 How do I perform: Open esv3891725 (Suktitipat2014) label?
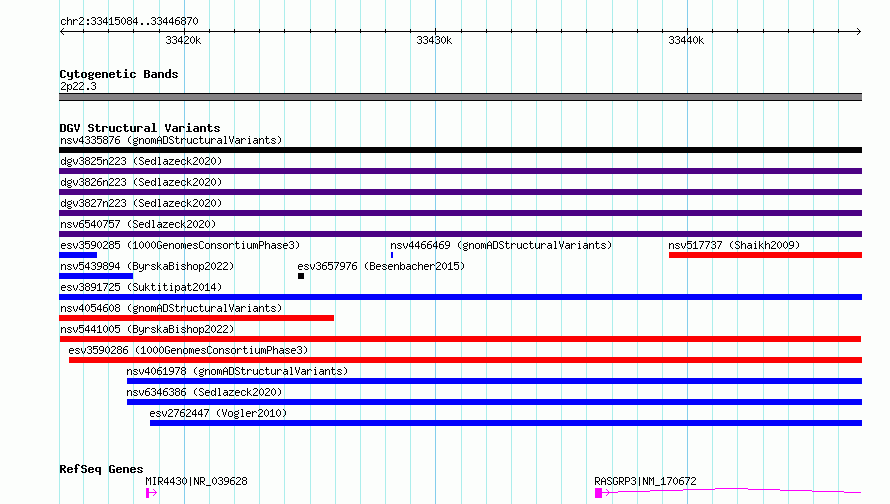click(x=141, y=287)
